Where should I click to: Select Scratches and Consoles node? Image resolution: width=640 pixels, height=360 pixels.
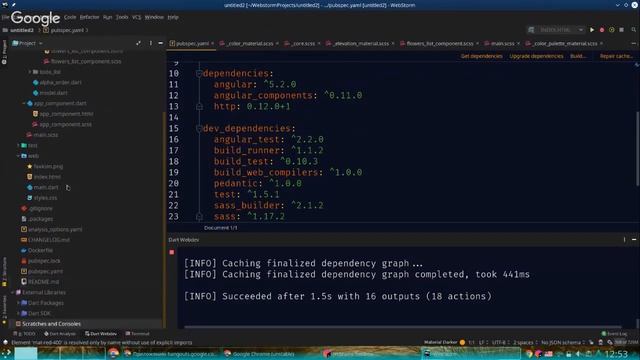[x=51, y=324]
